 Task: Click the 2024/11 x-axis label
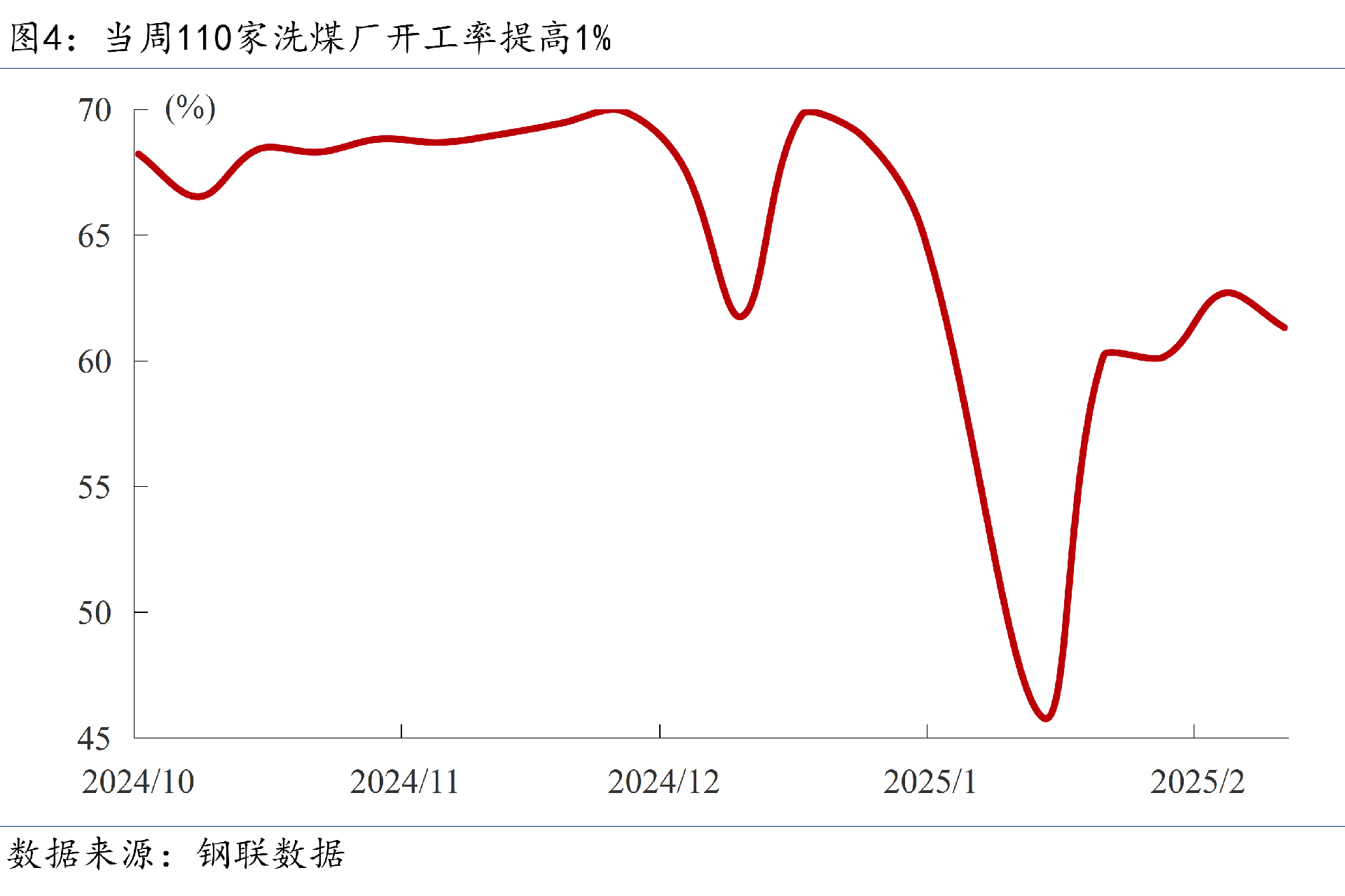404,782
